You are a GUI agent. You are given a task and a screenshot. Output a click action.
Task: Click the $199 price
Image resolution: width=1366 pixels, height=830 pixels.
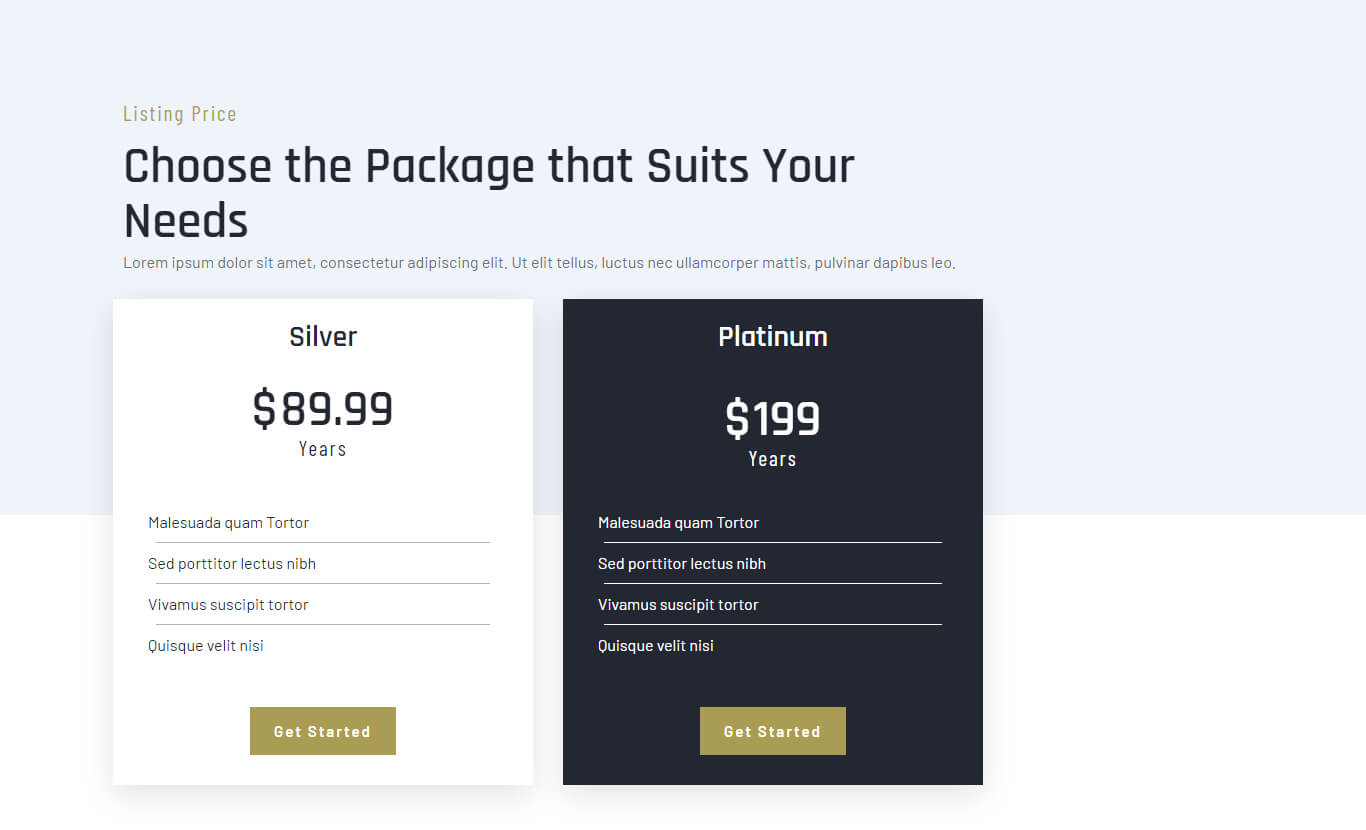coord(773,419)
